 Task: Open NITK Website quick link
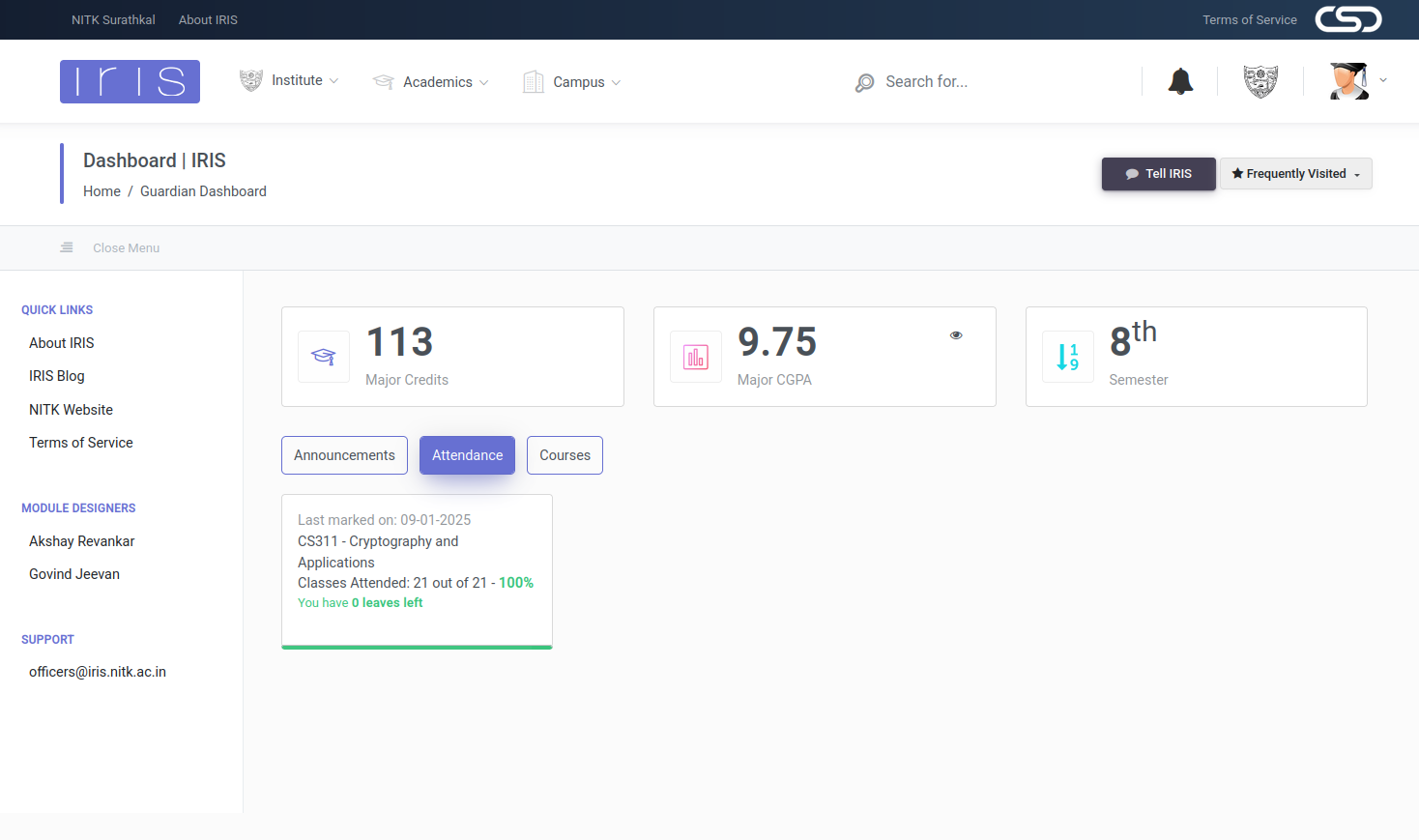tap(71, 410)
